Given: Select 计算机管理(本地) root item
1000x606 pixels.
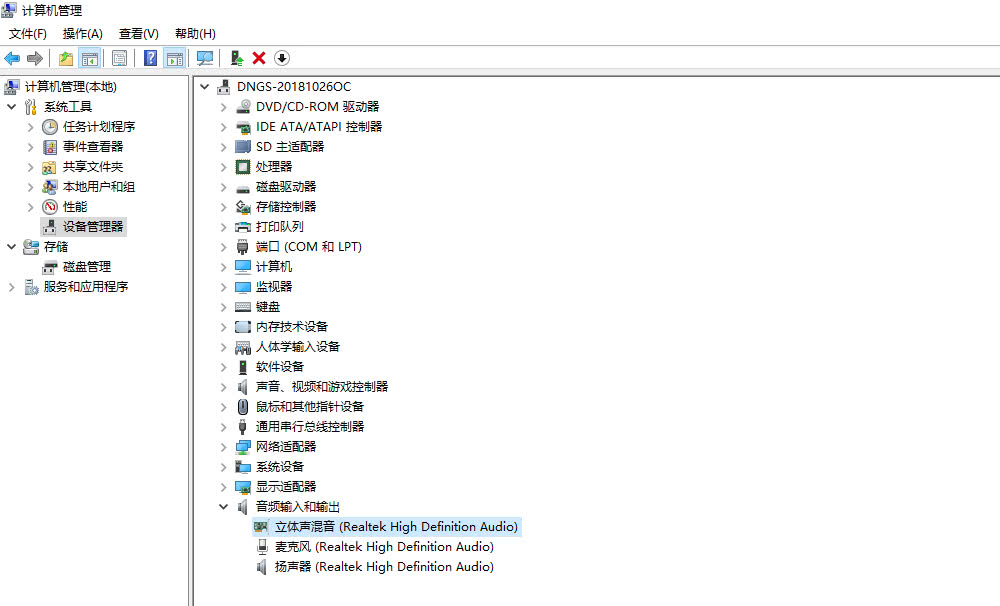Looking at the screenshot, I should [71, 87].
